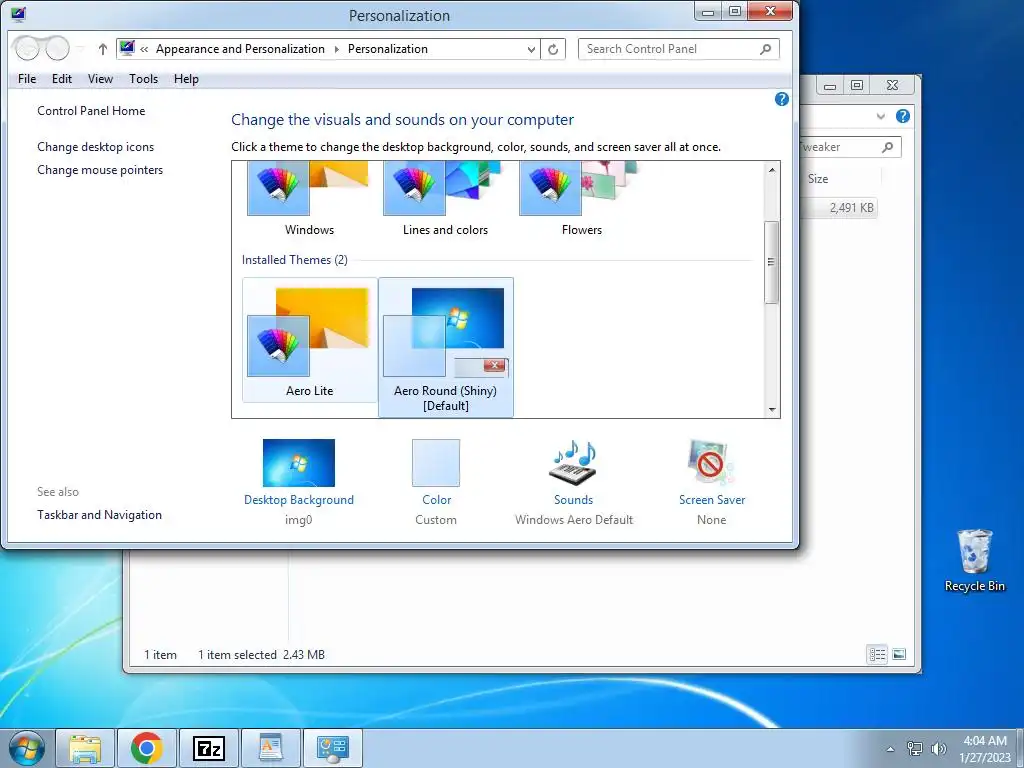Click the taskbar clock 4:04 AM
The width and height of the screenshot is (1024, 768).
985,741
